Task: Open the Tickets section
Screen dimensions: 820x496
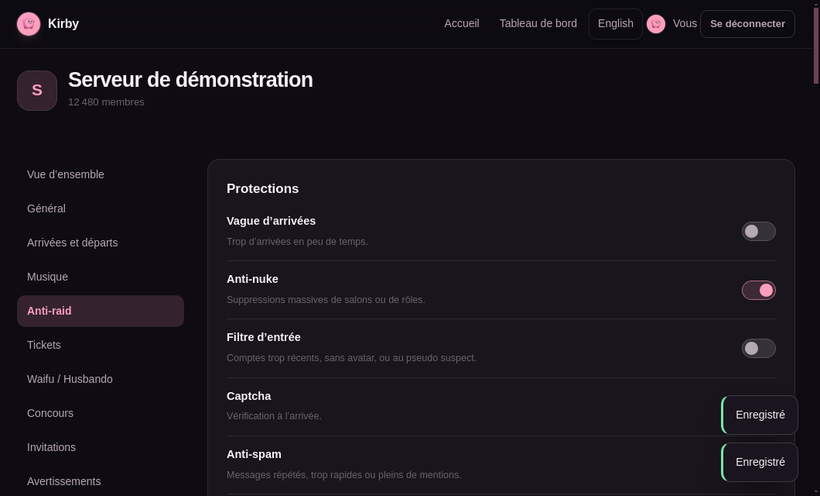Action: 100,345
